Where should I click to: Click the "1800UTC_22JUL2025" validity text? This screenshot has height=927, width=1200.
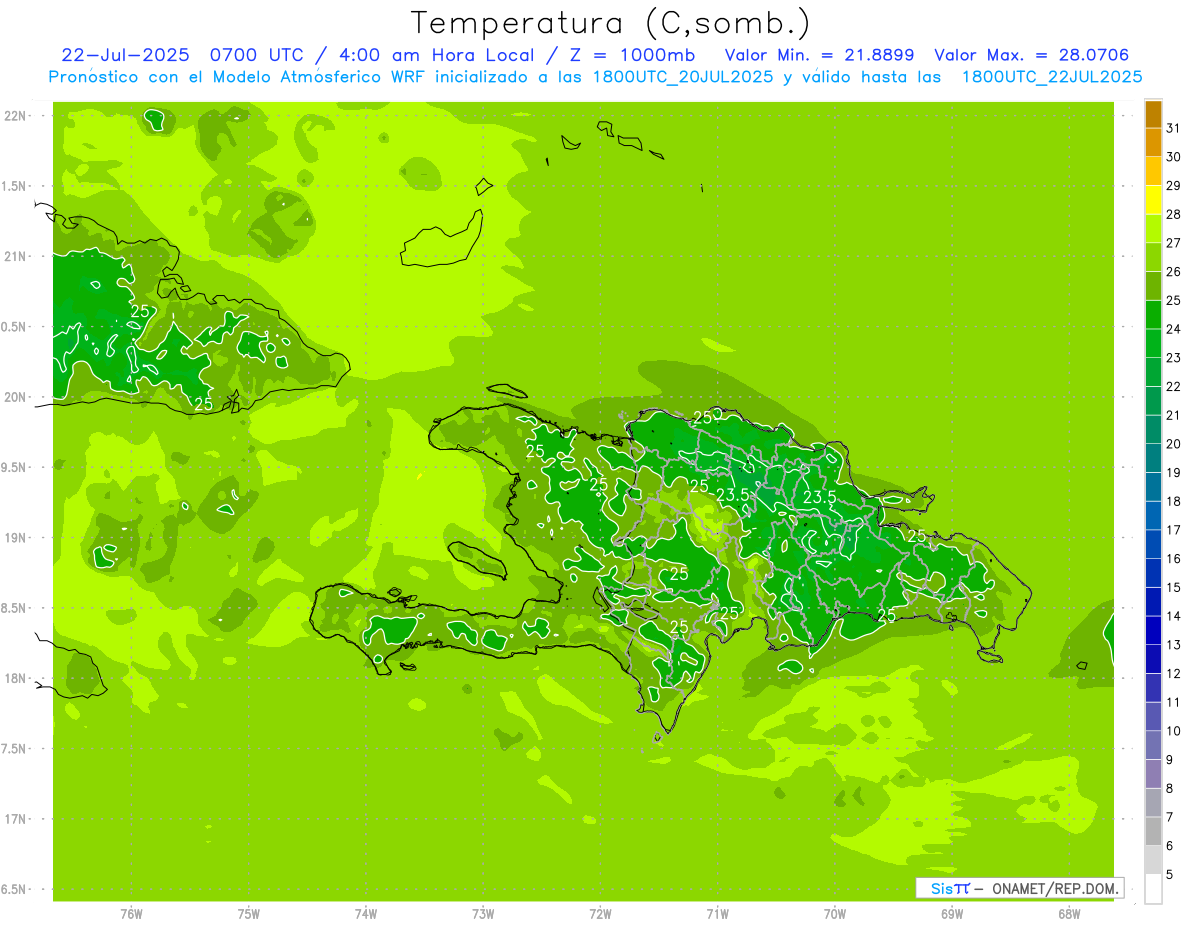pyautogui.click(x=1052, y=77)
